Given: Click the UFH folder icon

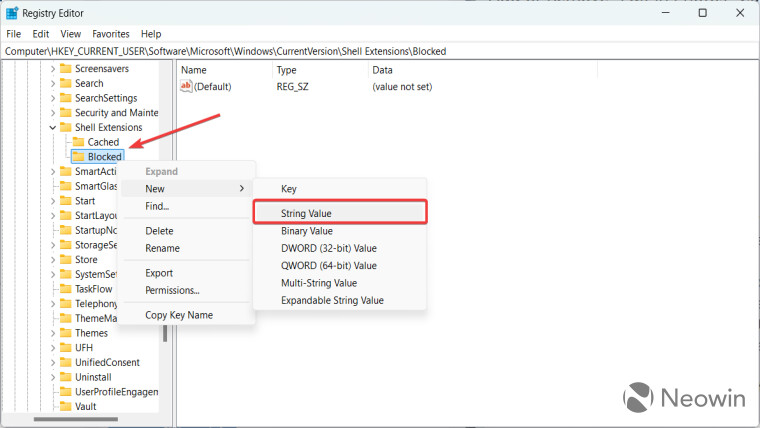Looking at the screenshot, I should tap(65, 348).
